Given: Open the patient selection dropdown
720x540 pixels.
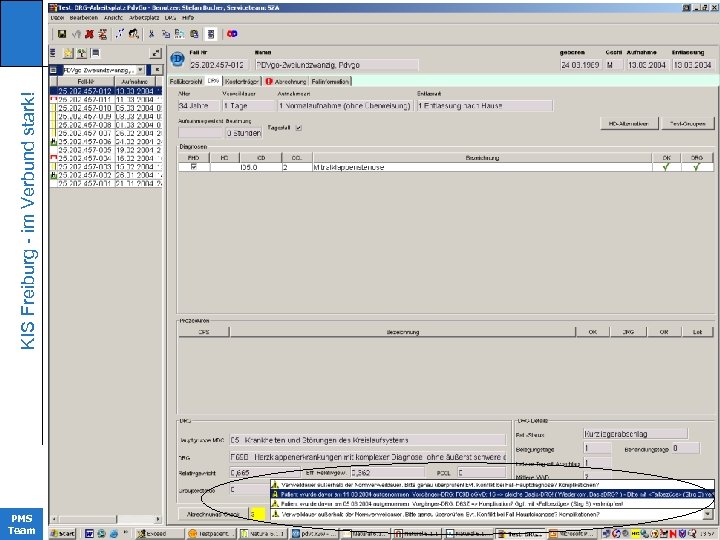Looking at the screenshot, I should 141,70.
